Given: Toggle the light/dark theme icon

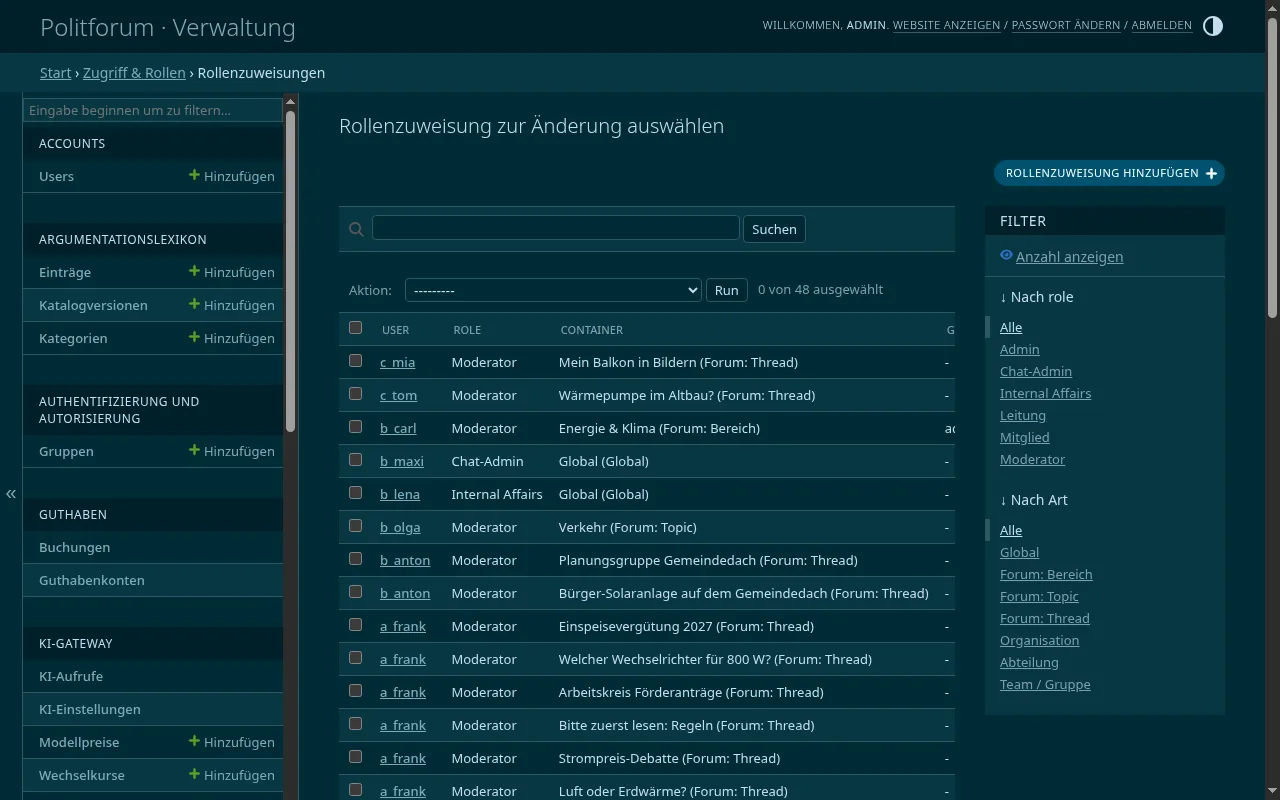Looking at the screenshot, I should point(1213,26).
